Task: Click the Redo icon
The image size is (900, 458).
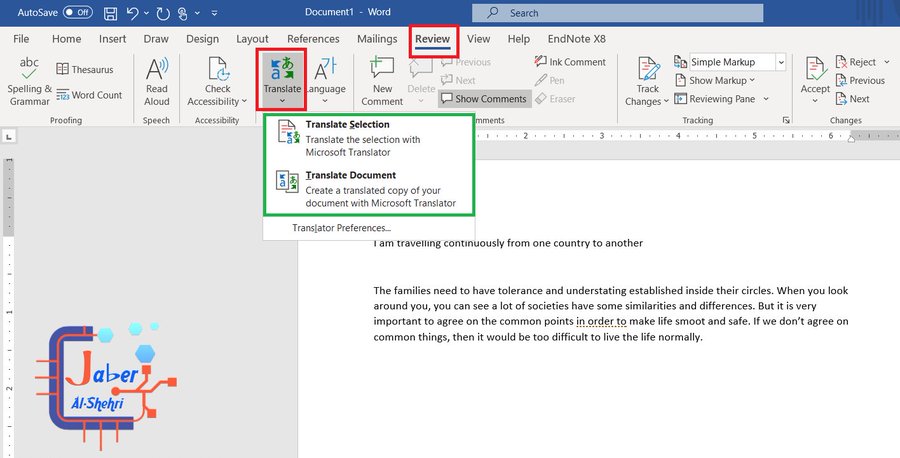Action: tap(162, 13)
